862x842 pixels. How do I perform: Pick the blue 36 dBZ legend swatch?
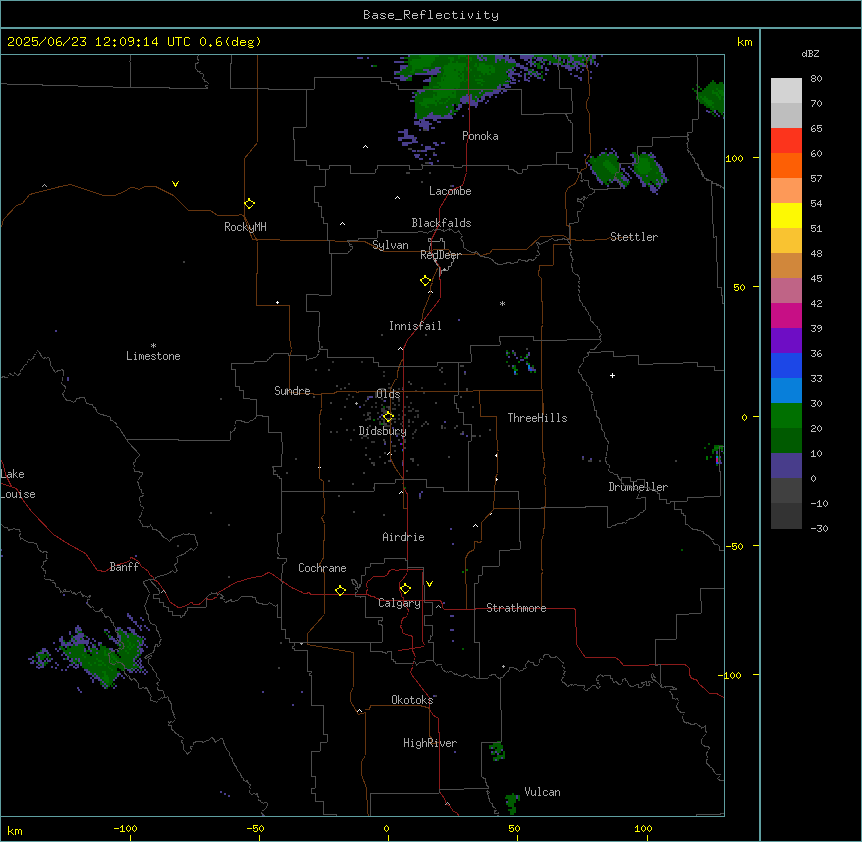tap(786, 365)
